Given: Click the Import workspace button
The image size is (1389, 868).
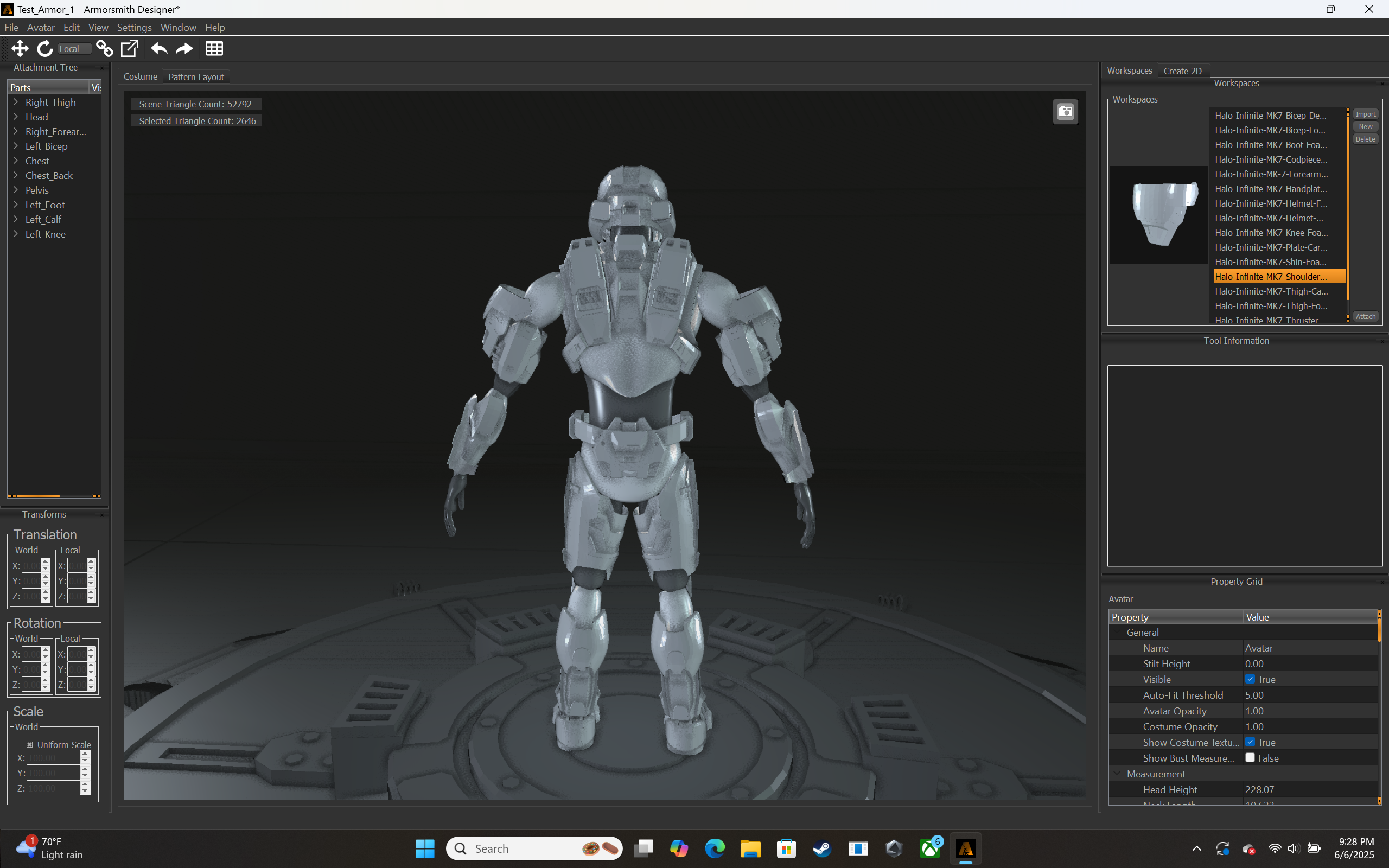Looking at the screenshot, I should click(1366, 114).
